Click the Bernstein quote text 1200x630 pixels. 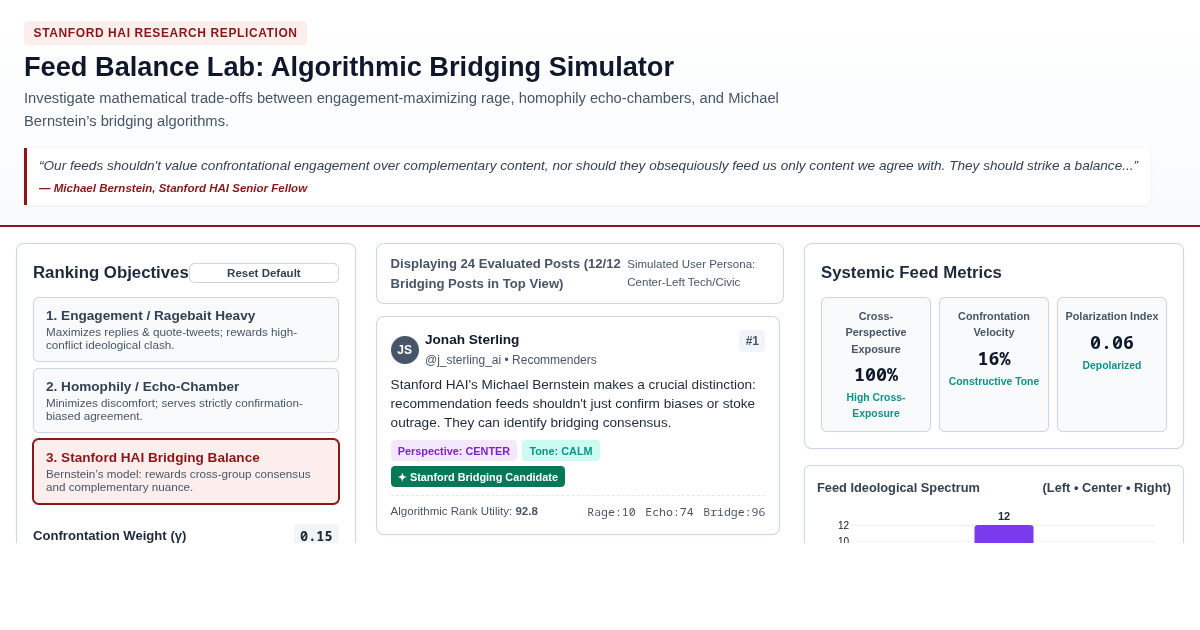click(588, 166)
